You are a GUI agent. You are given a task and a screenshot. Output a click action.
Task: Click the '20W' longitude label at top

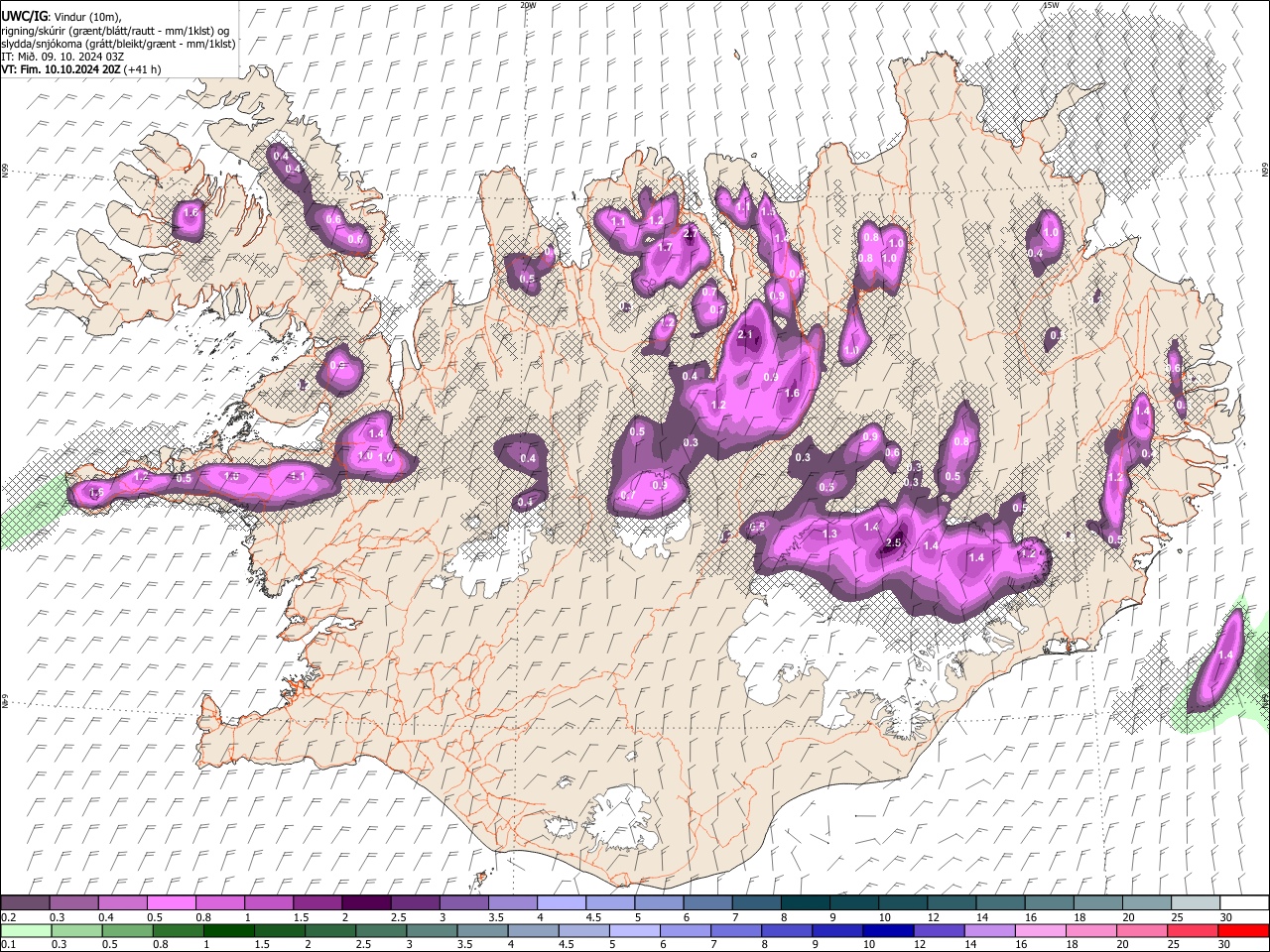pyautogui.click(x=528, y=5)
